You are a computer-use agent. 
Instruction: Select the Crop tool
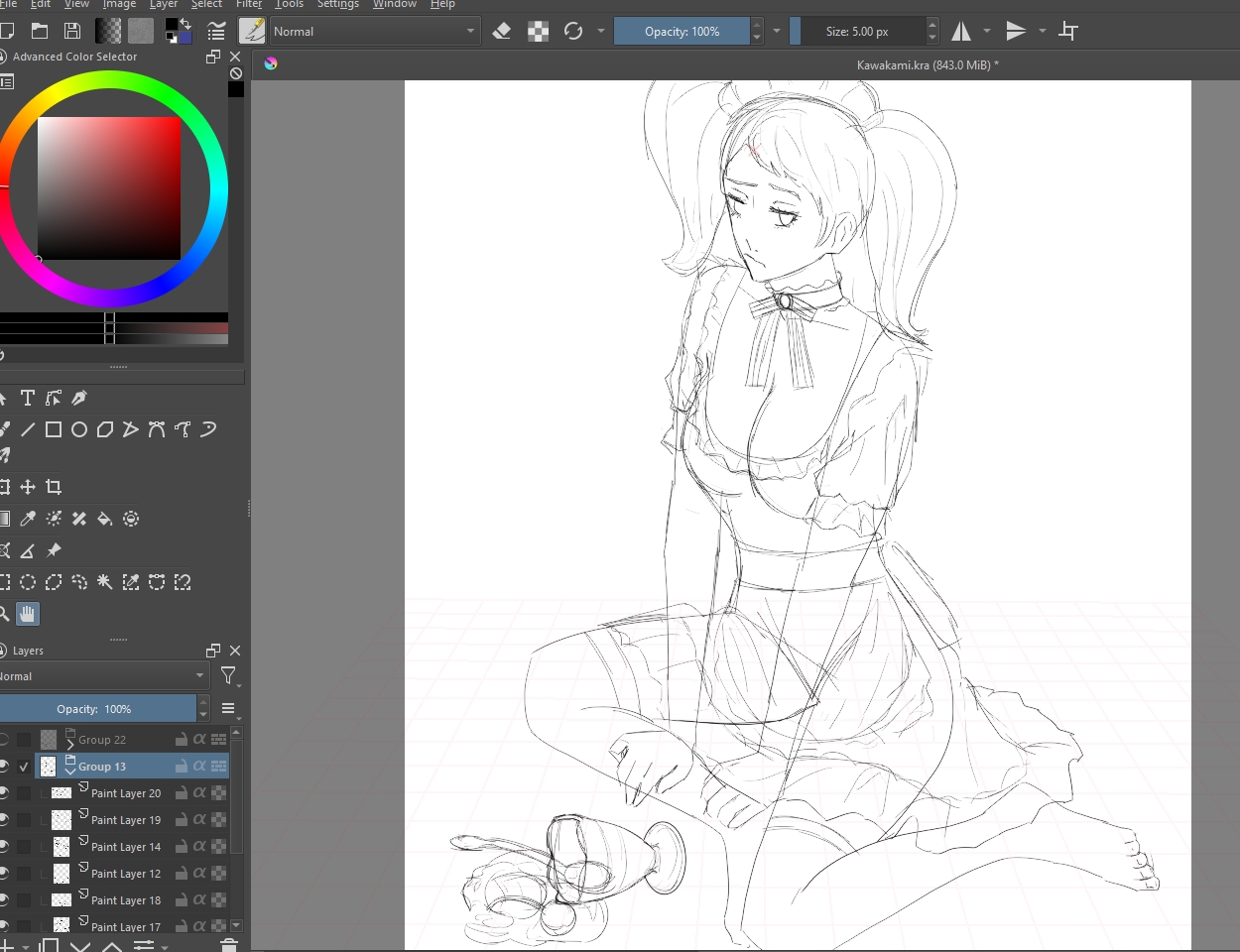tap(54, 487)
